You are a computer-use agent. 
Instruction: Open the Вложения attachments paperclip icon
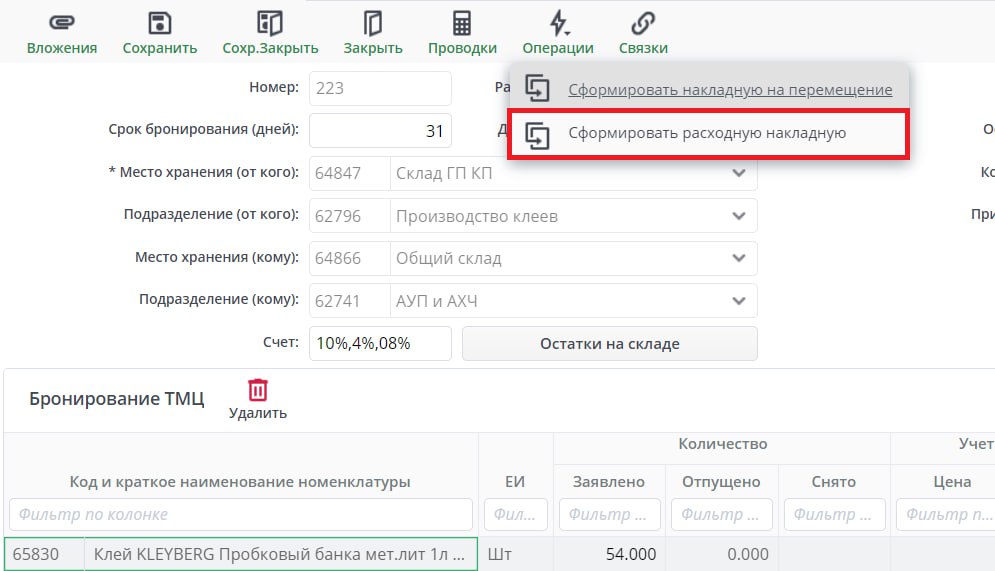pyautogui.click(x=62, y=24)
